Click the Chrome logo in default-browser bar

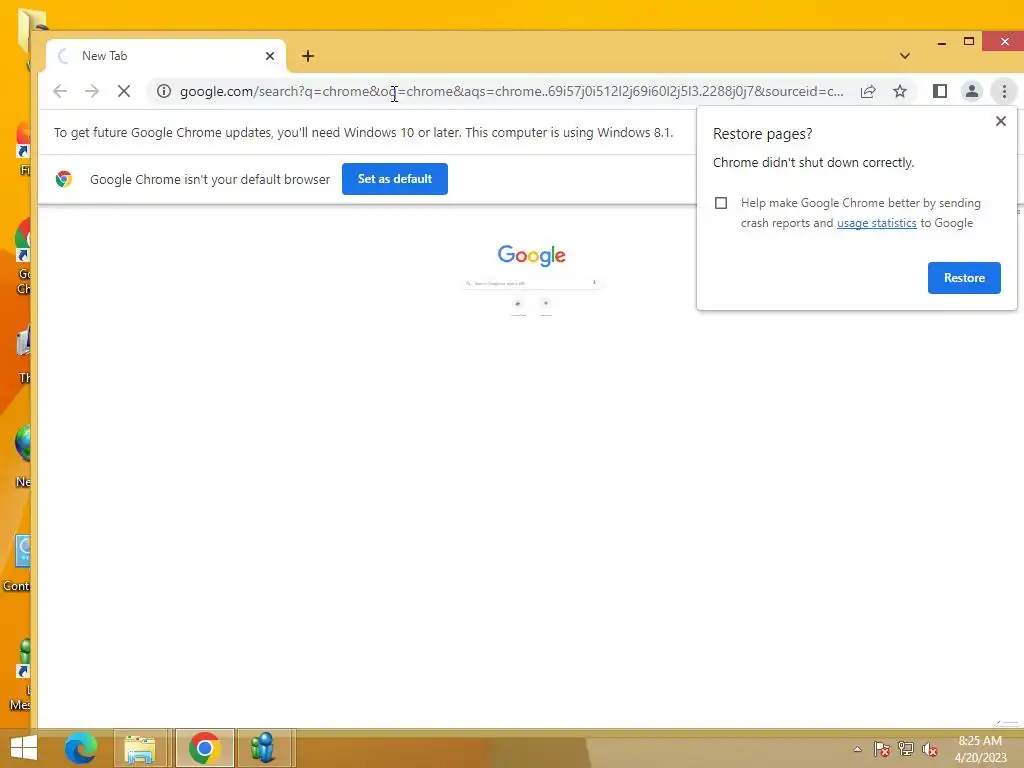tap(64, 179)
